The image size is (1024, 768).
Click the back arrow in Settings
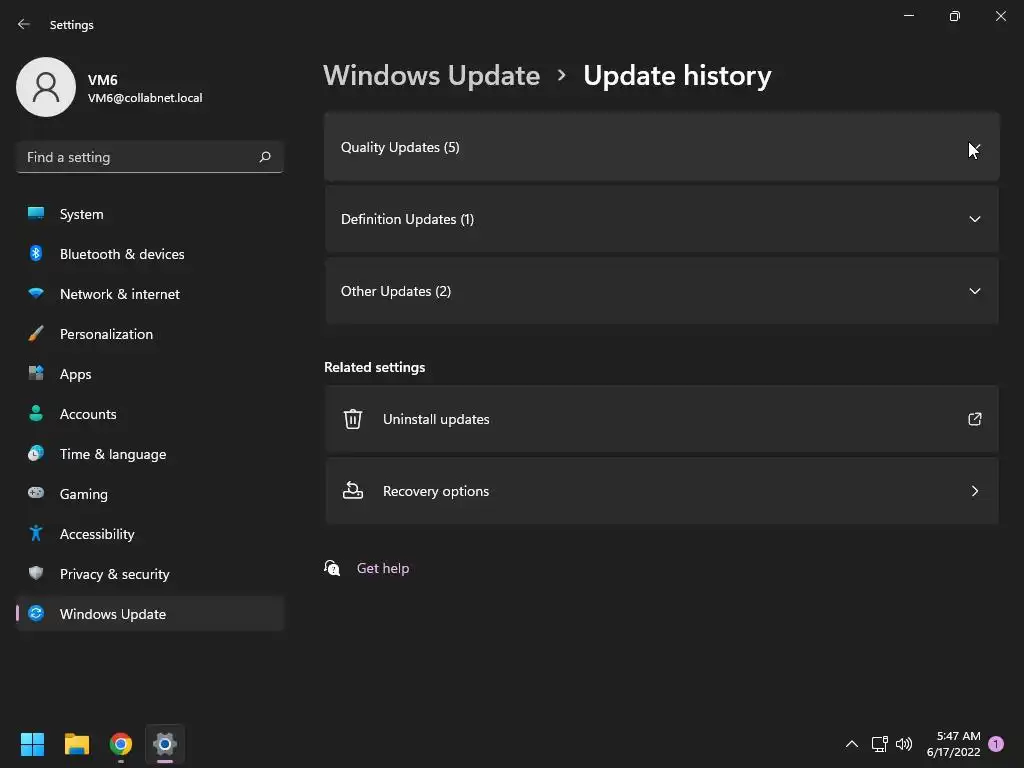tap(24, 24)
